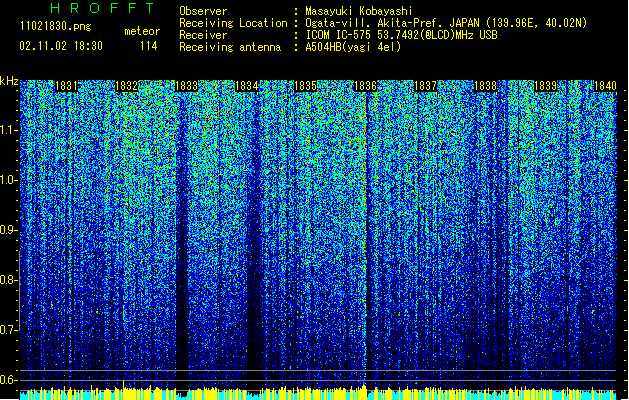Click the 1832 time marker

click(126, 86)
